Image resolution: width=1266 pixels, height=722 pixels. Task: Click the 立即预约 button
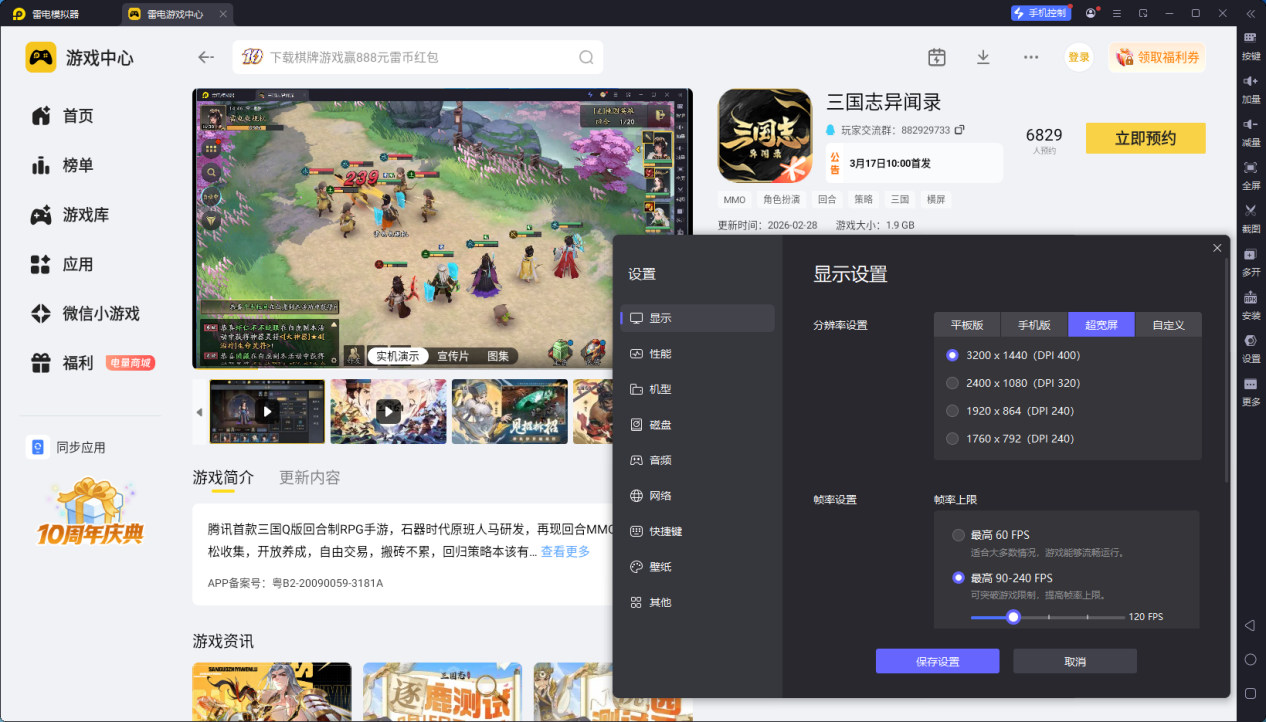[x=1145, y=139]
